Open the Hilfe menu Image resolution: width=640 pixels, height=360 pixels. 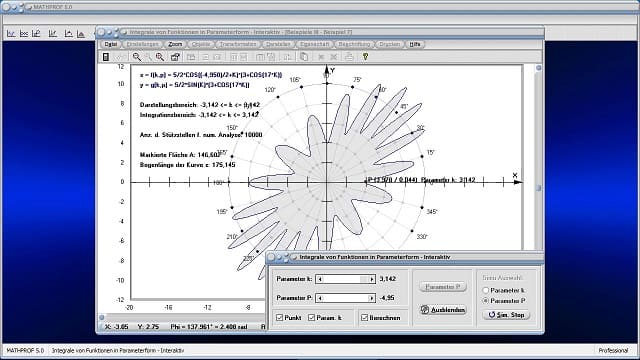pyautogui.click(x=415, y=44)
